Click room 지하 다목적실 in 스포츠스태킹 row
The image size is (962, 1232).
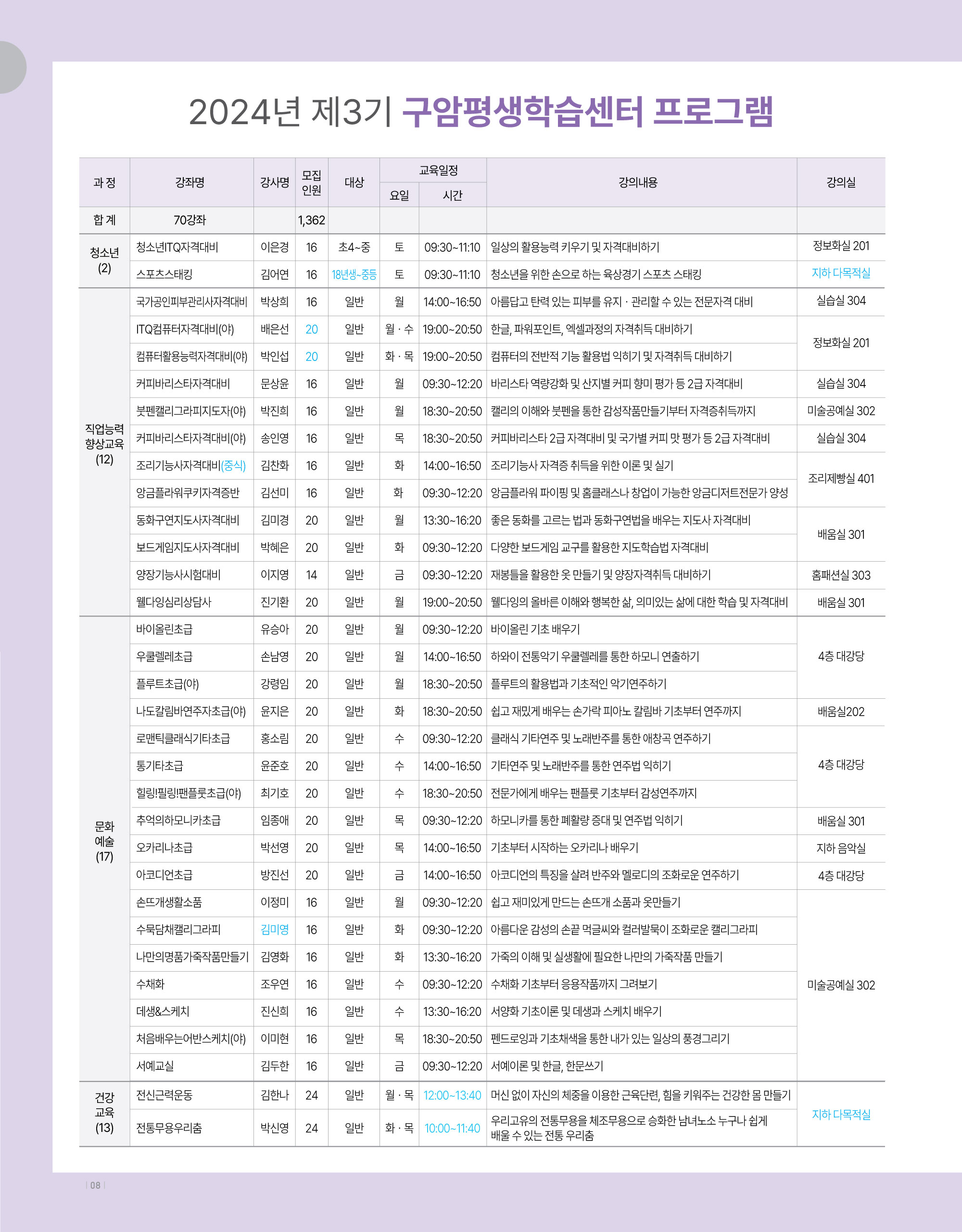841,273
